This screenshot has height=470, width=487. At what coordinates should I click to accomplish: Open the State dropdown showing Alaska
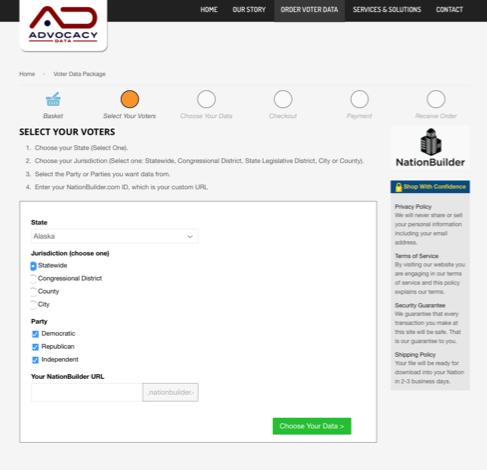click(x=115, y=236)
